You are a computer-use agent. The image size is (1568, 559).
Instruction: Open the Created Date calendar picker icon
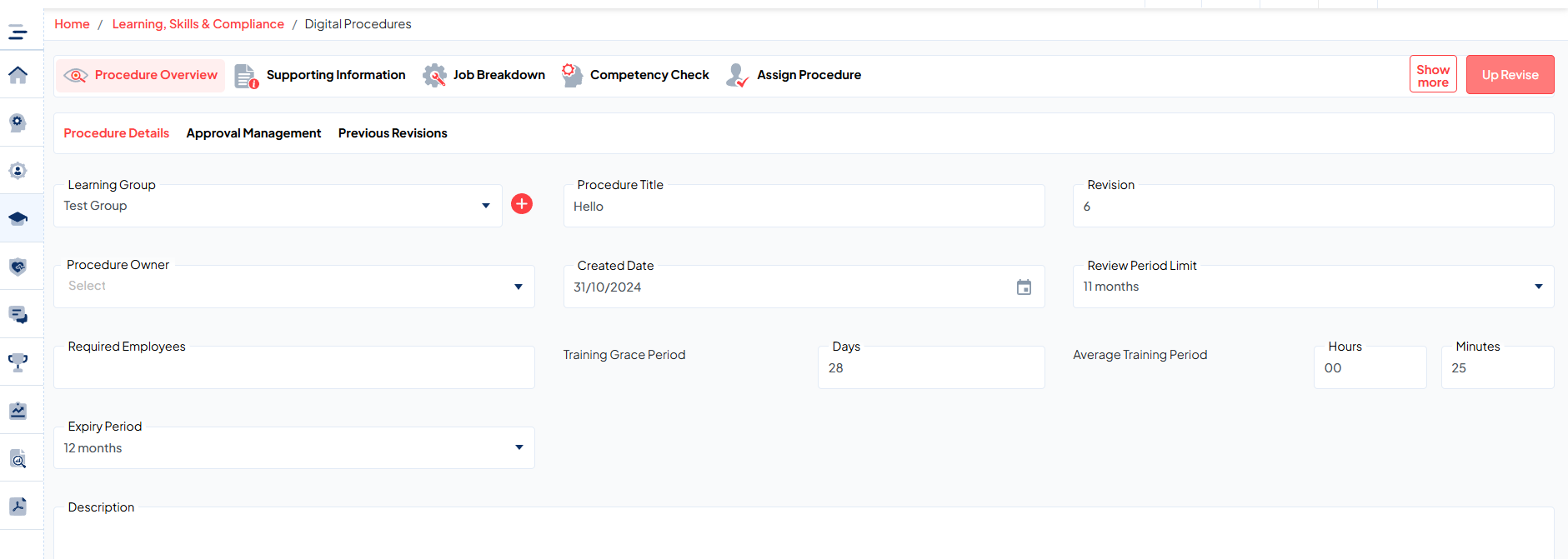[x=1024, y=287]
